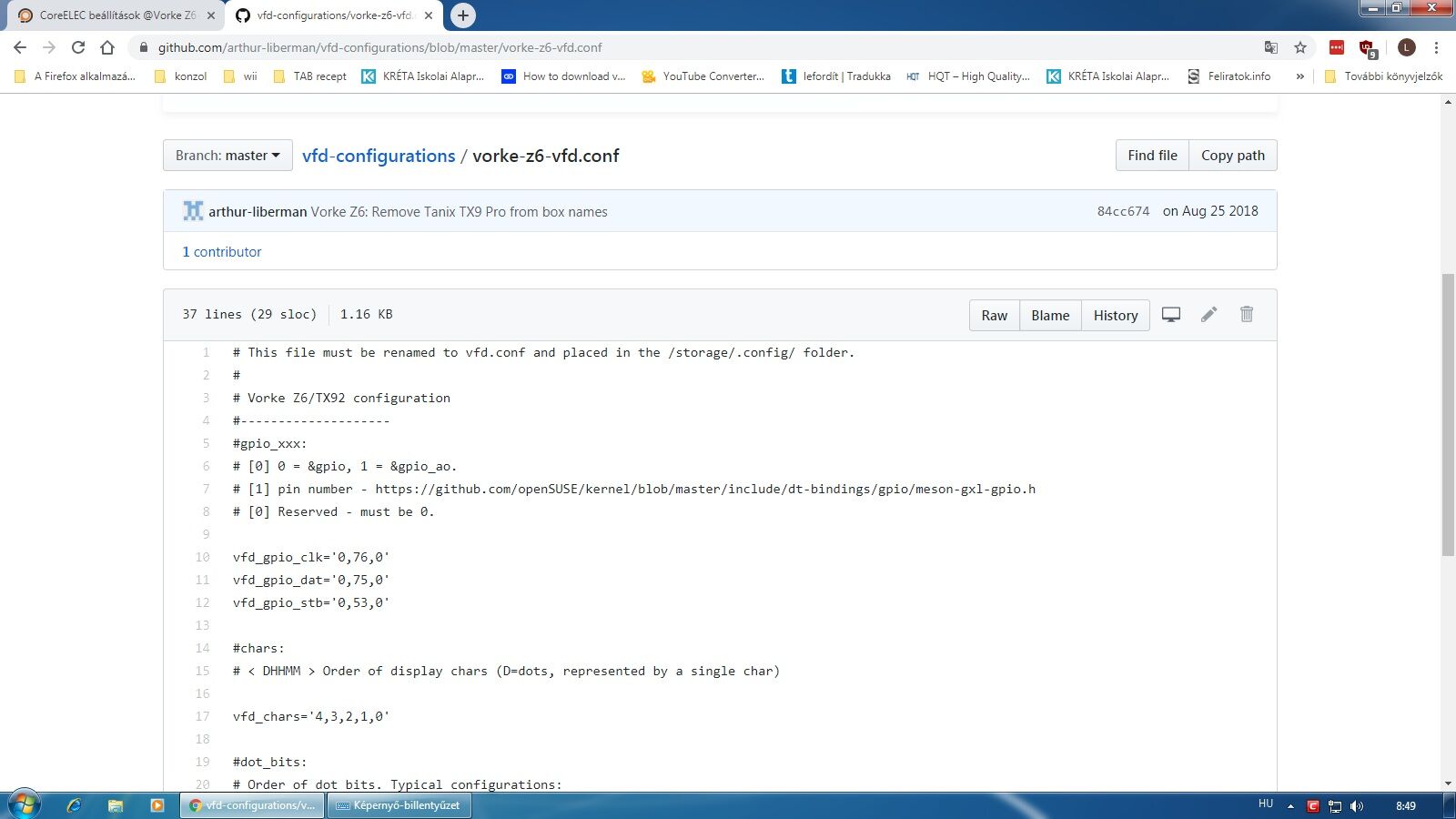Click scrollbar down arrow
This screenshot has width=1456, height=819.
(1448, 784)
